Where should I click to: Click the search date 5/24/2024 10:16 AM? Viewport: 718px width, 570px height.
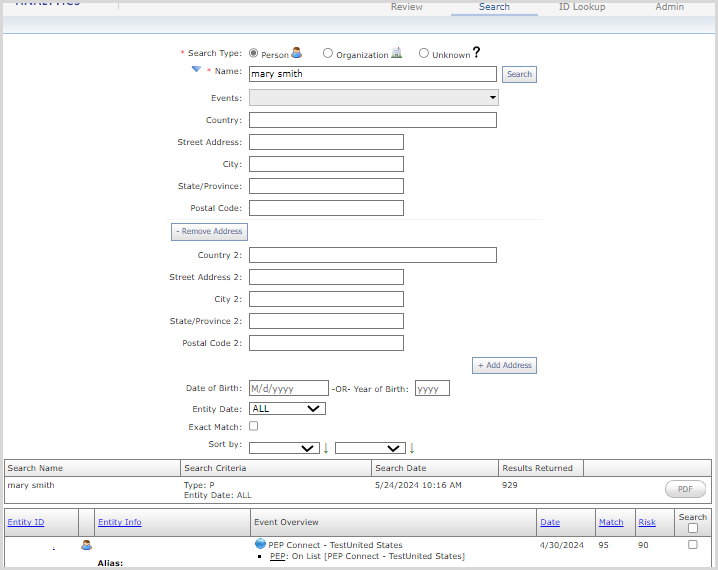pyautogui.click(x=418, y=485)
